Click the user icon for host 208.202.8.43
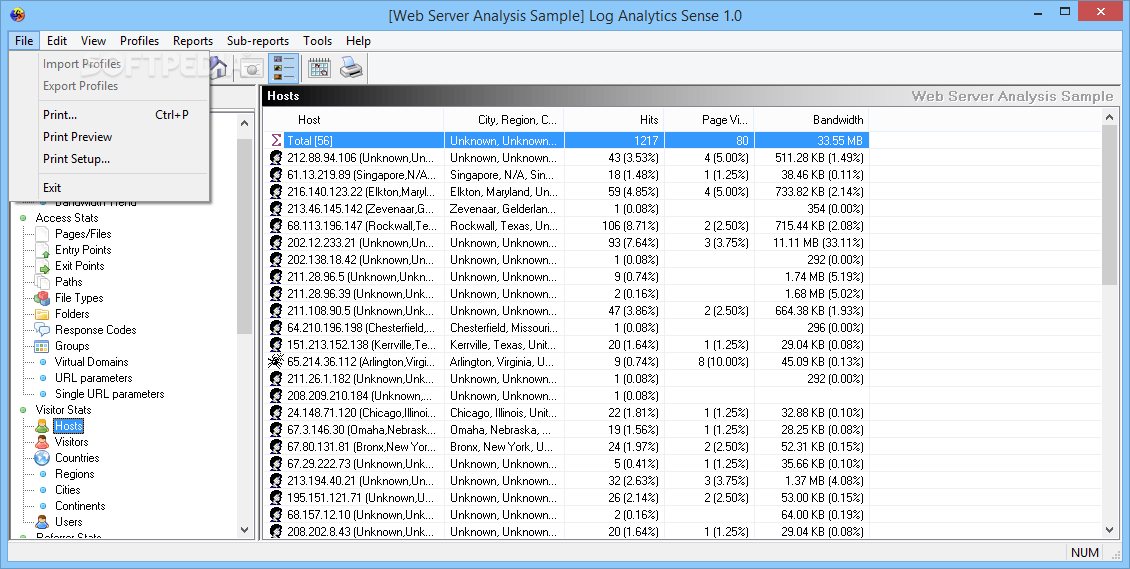 (275, 532)
